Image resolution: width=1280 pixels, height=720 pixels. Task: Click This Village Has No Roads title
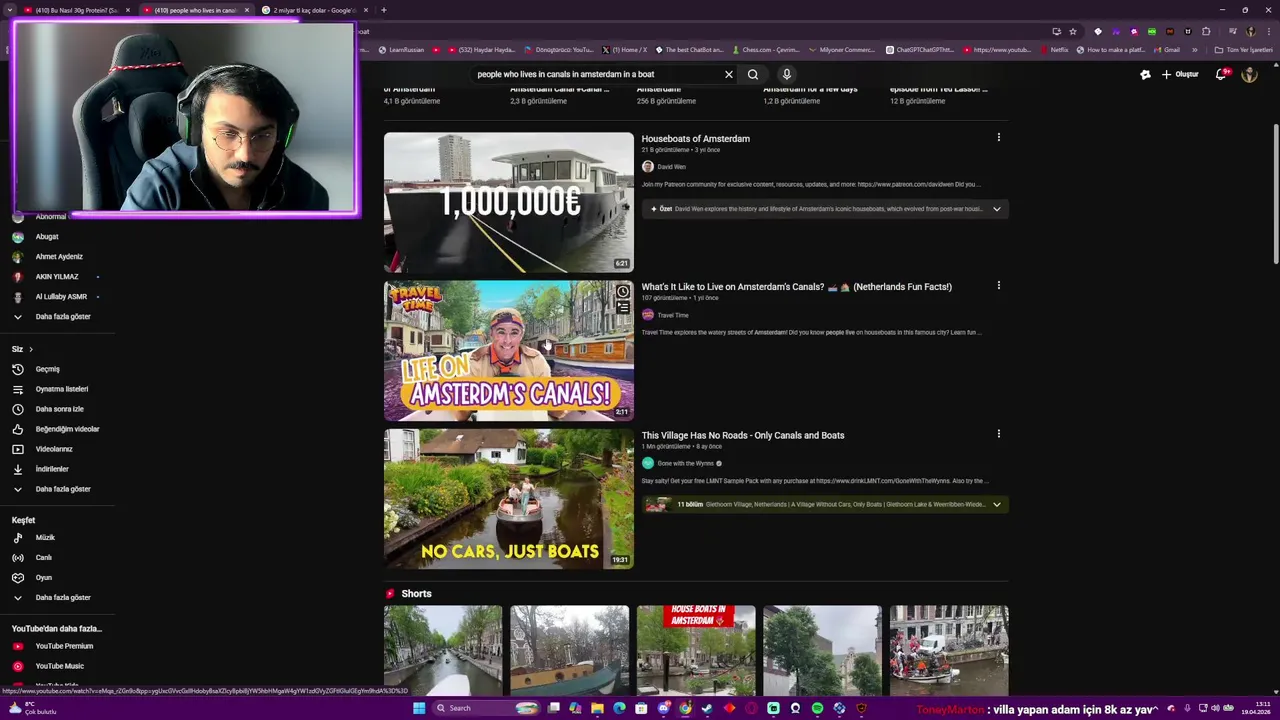pyautogui.click(x=743, y=436)
